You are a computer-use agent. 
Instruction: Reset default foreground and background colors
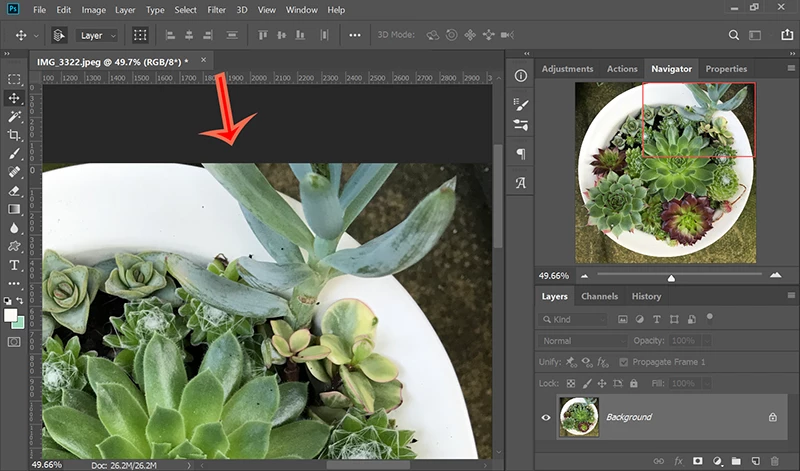tap(8, 301)
